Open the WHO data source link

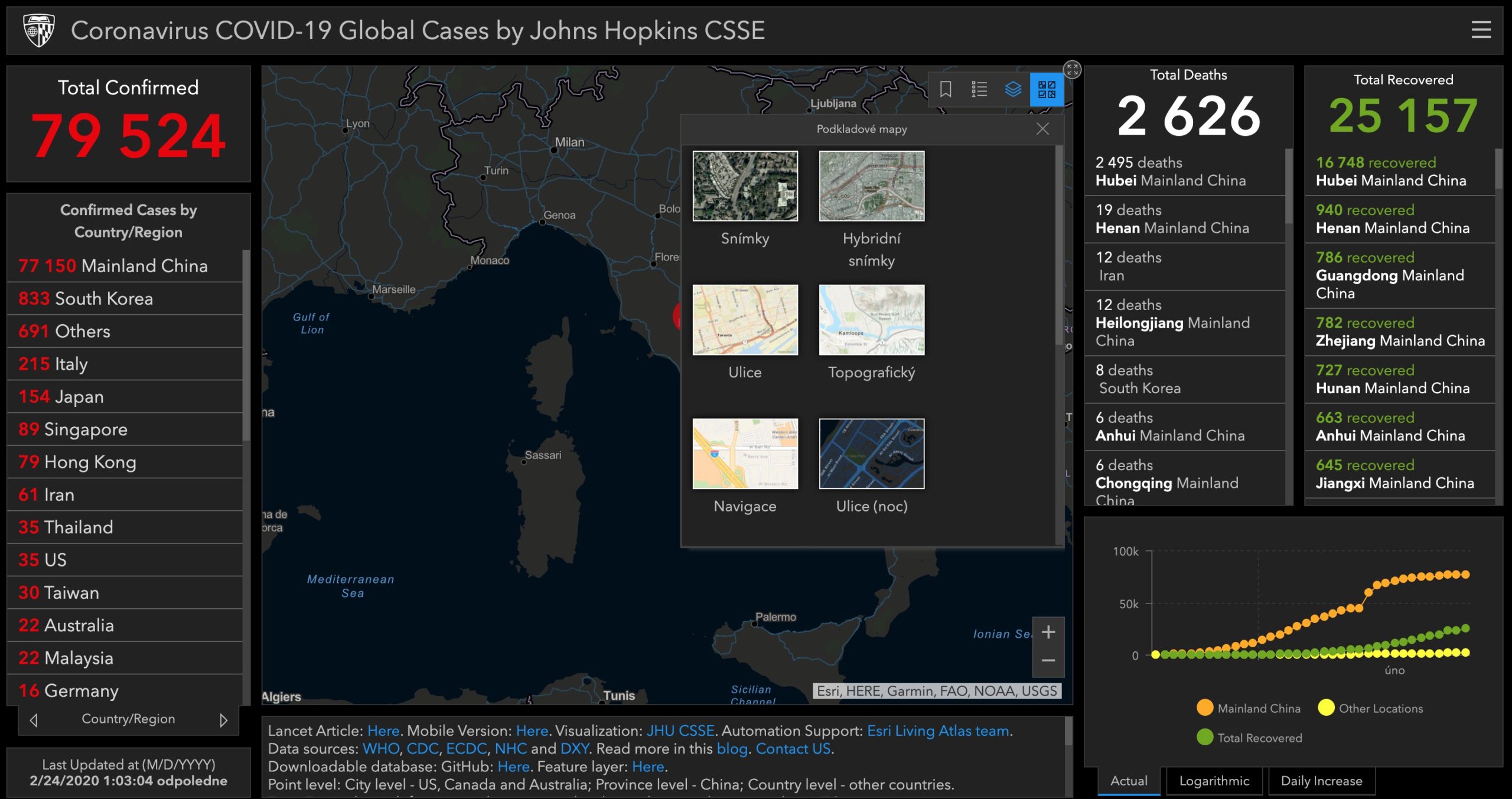[381, 749]
